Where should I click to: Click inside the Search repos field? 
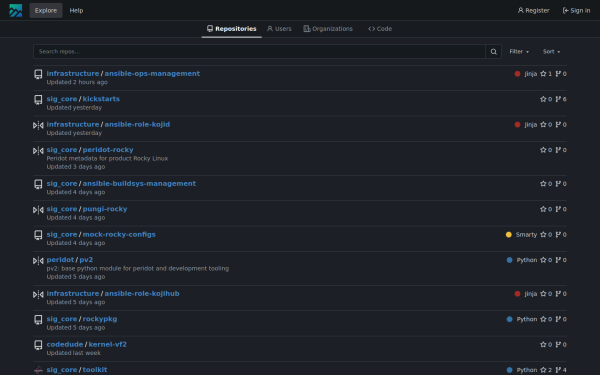coord(259,52)
